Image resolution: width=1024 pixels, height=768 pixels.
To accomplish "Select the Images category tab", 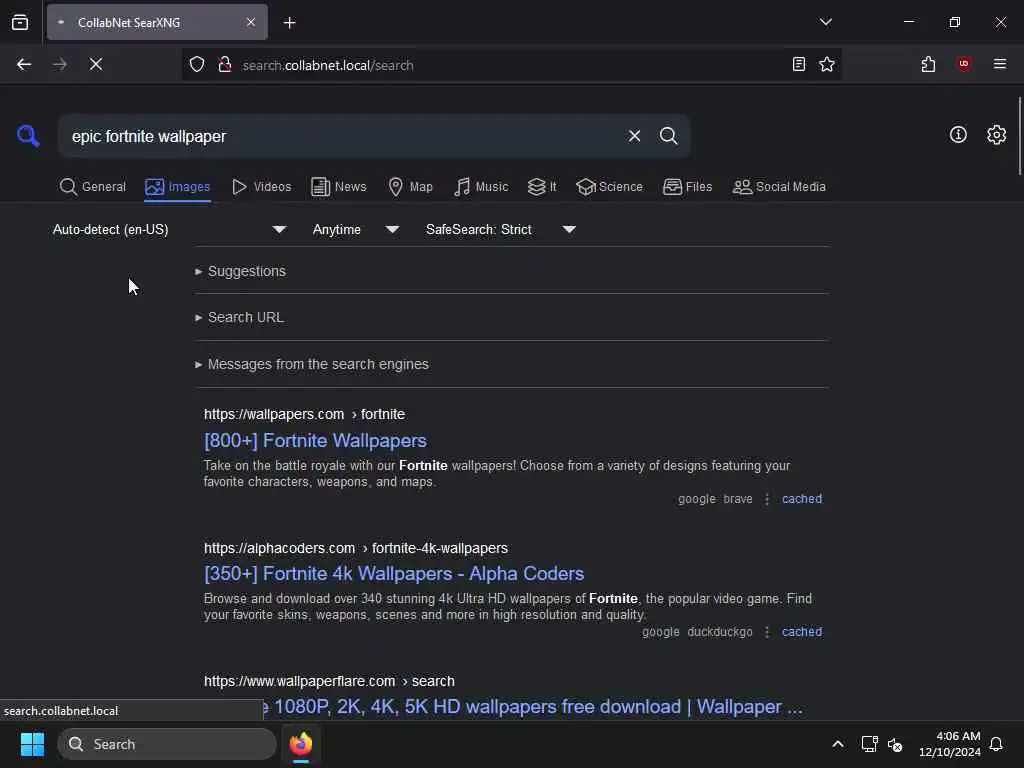I will pyautogui.click(x=178, y=187).
